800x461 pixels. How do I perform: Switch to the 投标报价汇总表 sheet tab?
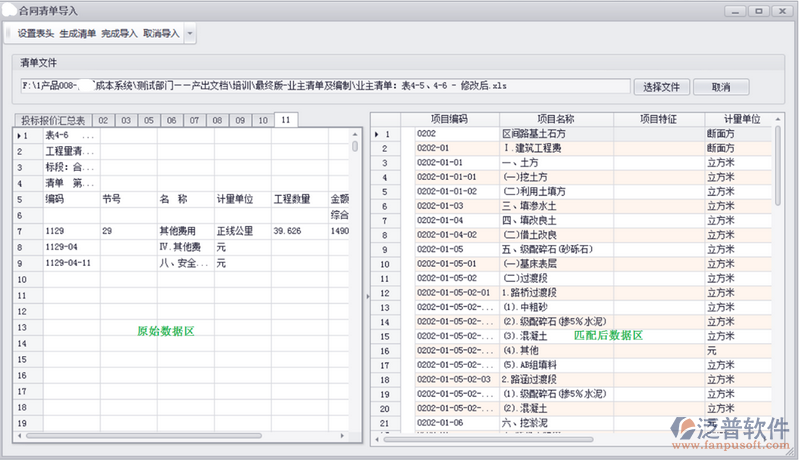pyautogui.click(x=53, y=120)
